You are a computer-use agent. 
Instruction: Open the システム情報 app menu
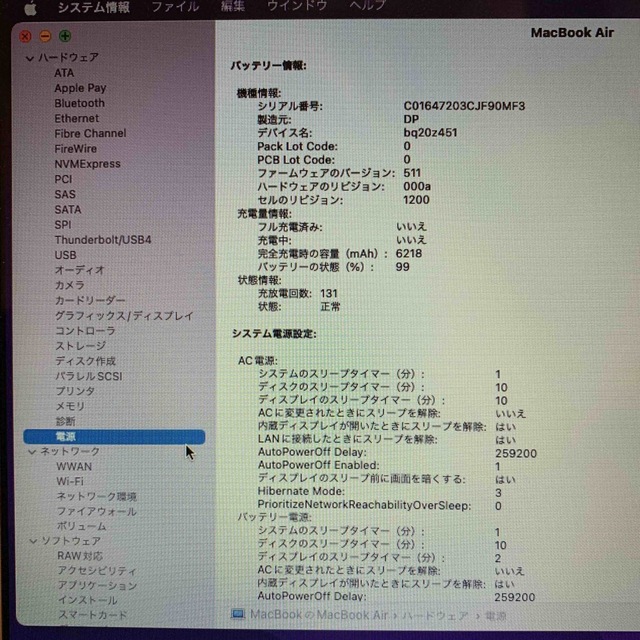[94, 7]
